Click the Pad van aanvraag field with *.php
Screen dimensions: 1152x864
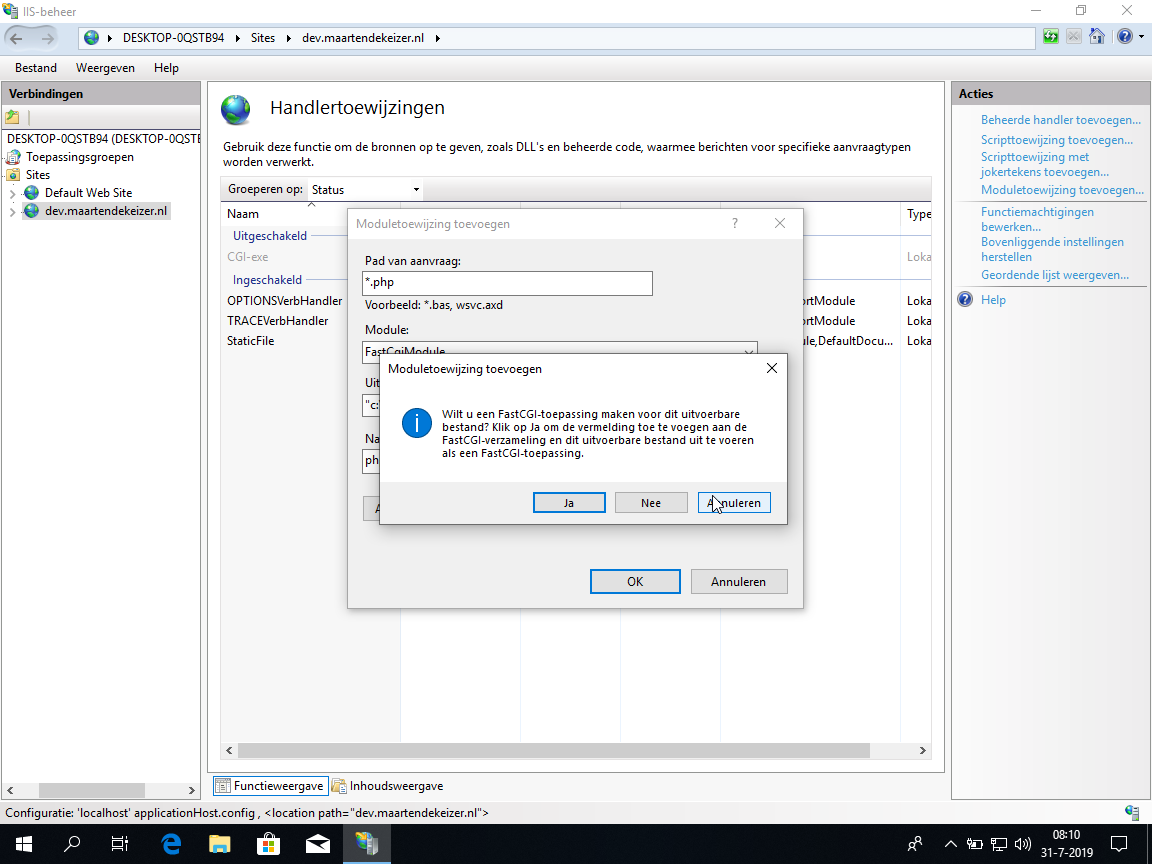tap(507, 283)
